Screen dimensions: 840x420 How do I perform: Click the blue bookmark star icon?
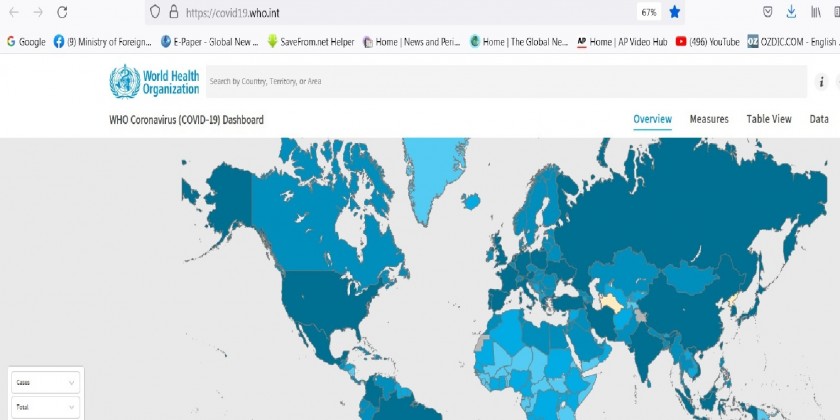tap(675, 12)
